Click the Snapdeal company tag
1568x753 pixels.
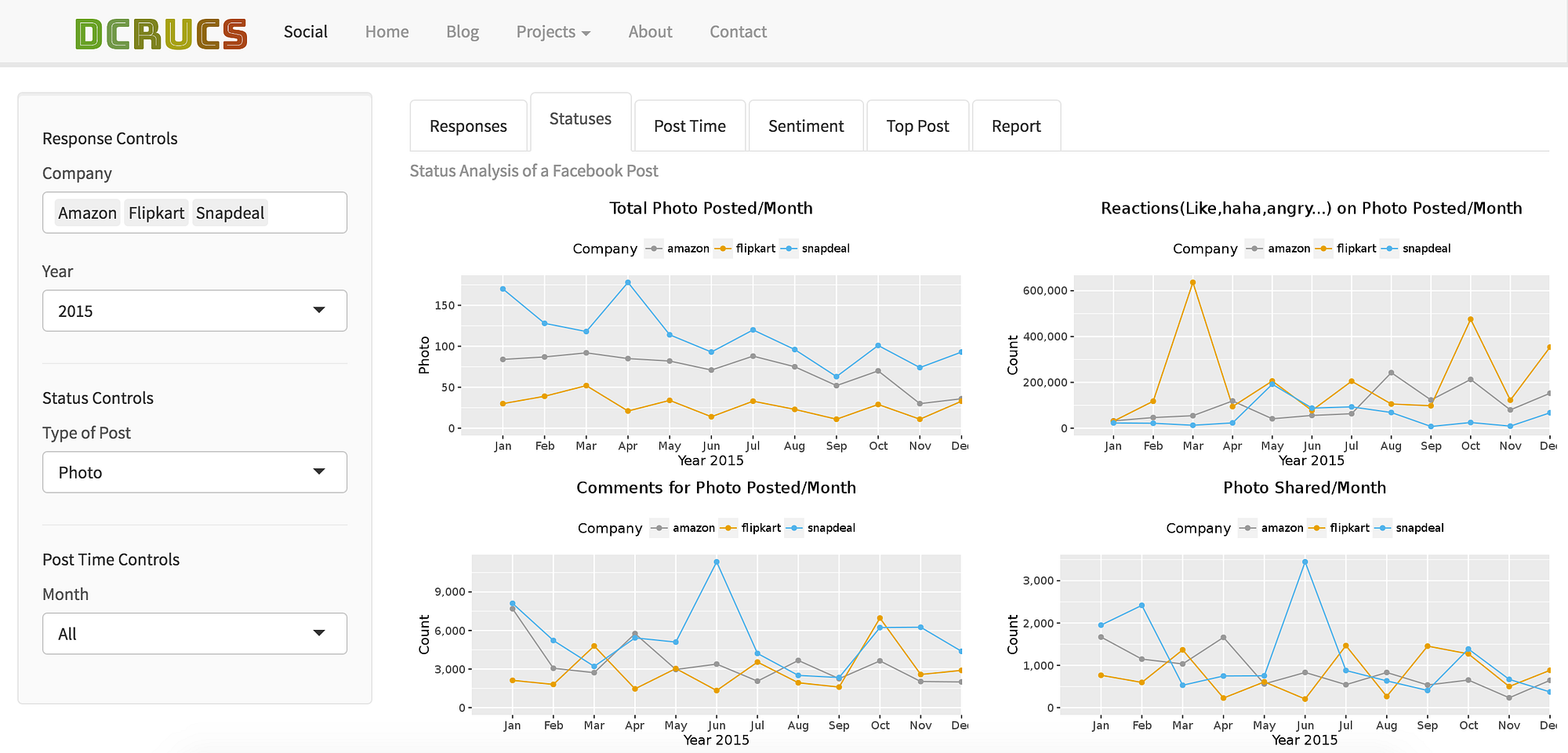(230, 213)
